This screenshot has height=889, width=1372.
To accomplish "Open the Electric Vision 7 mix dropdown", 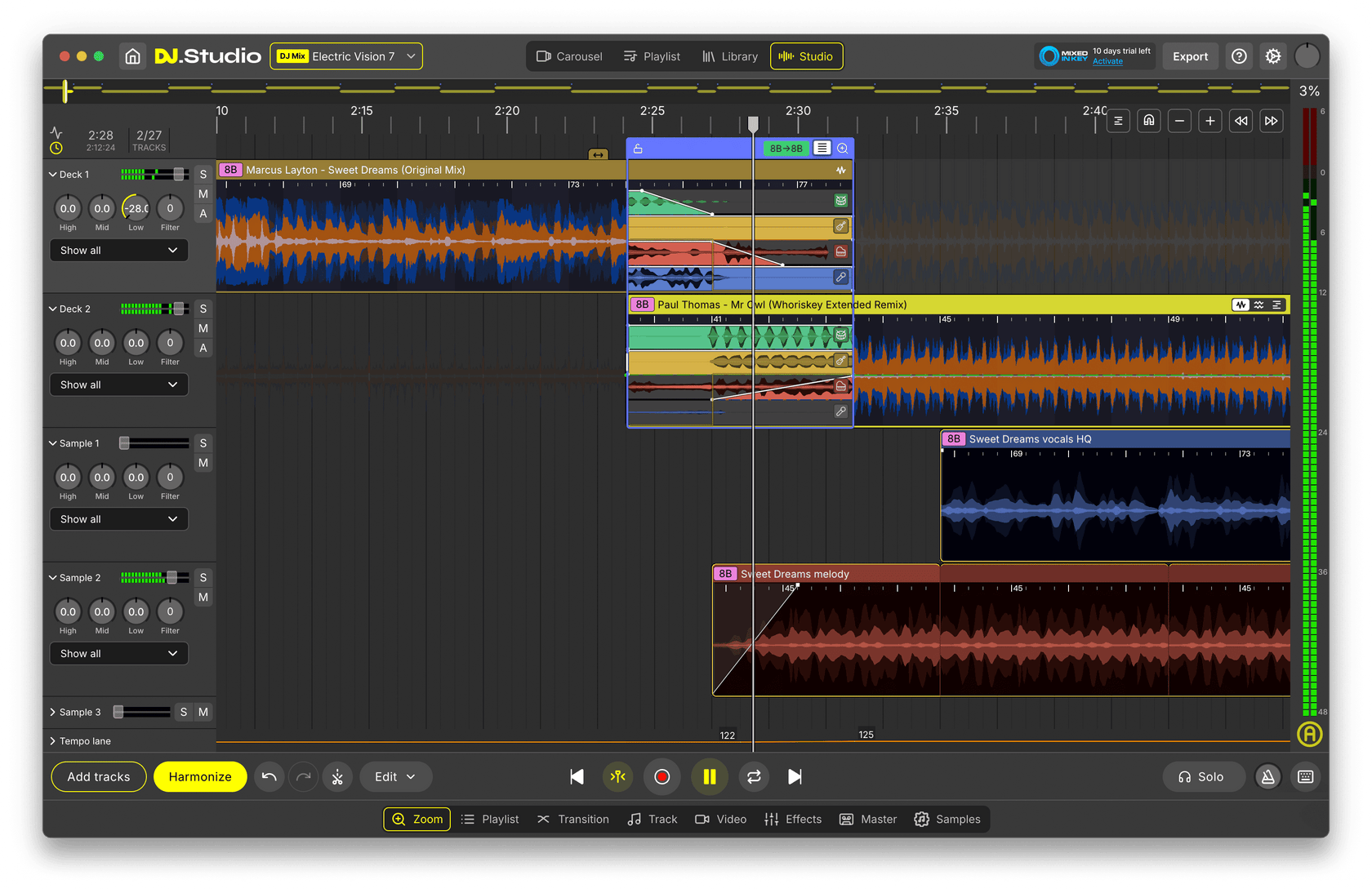I will click(346, 56).
